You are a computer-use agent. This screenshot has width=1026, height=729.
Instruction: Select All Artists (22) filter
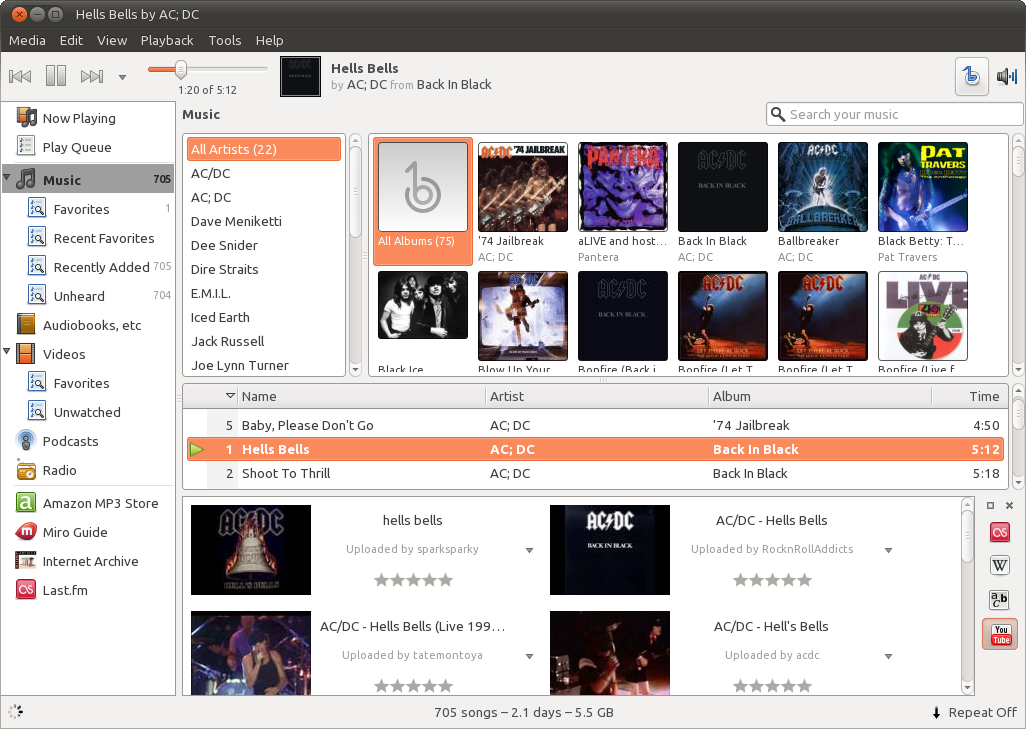pos(264,149)
